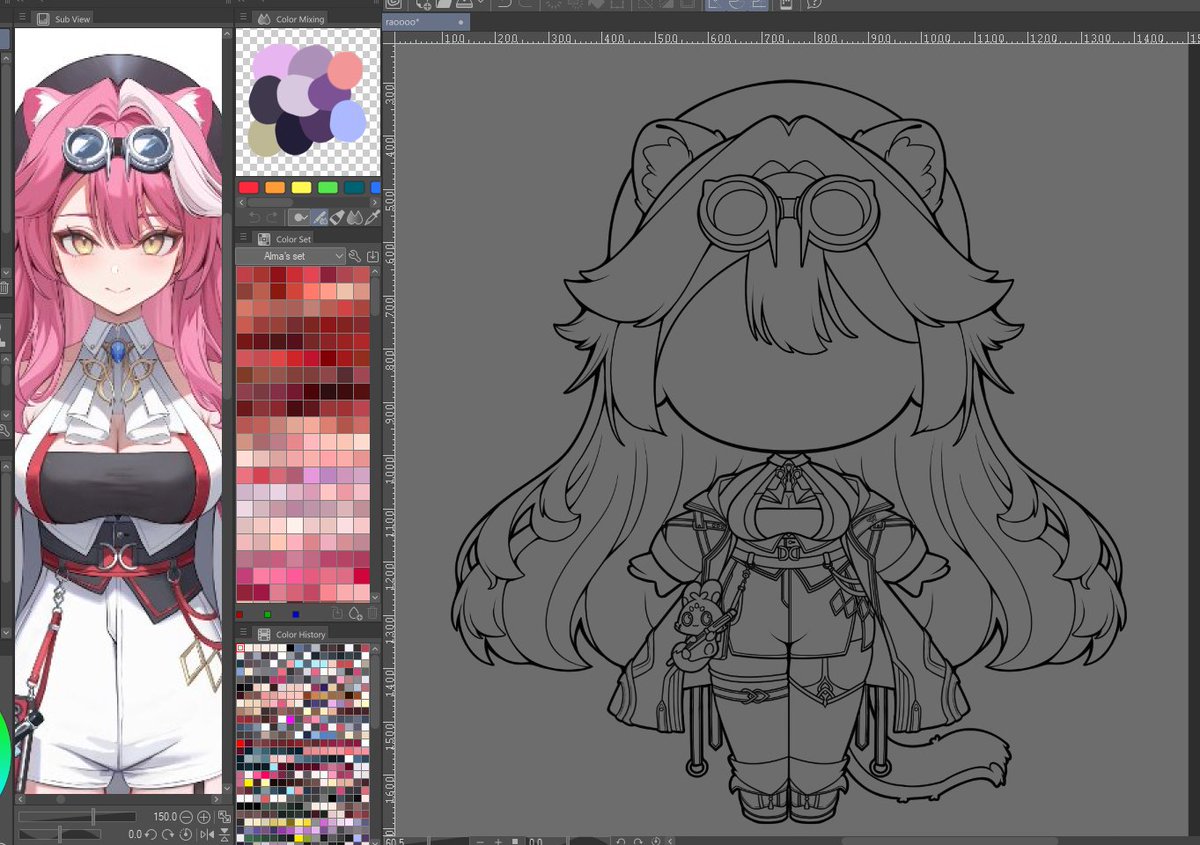This screenshot has width=1200, height=845.
Task: Click the import color set icon
Action: pyautogui.click(x=373, y=257)
